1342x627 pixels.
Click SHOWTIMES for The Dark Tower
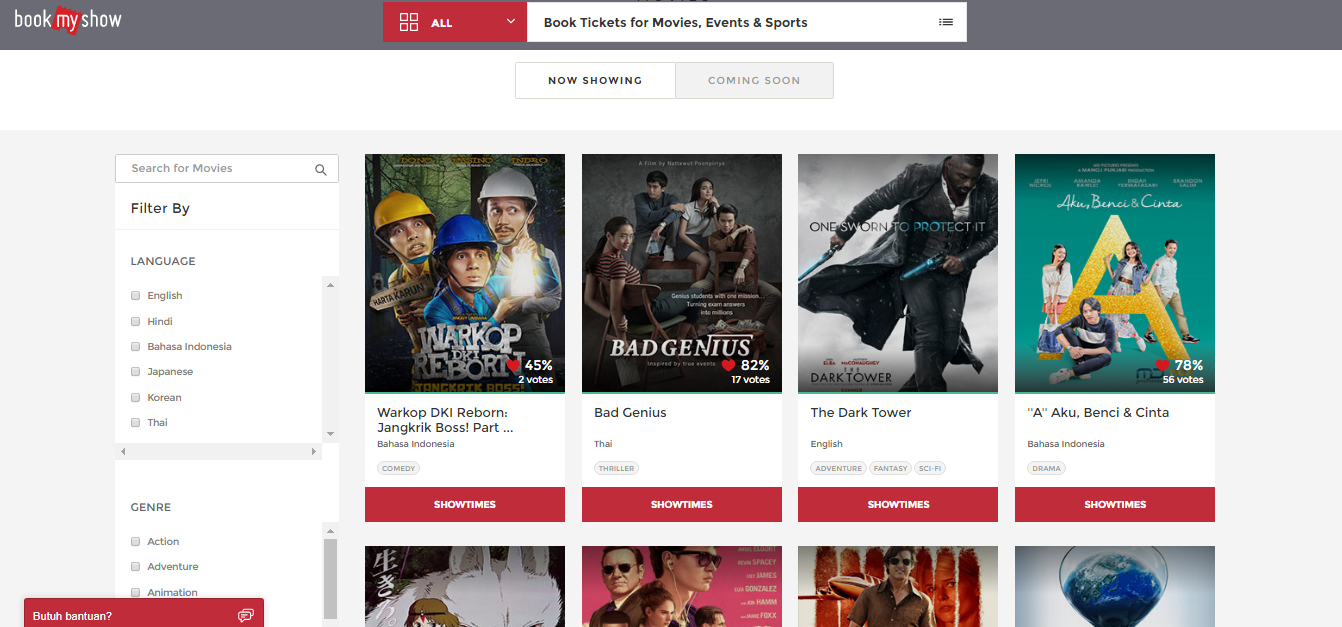pos(898,504)
